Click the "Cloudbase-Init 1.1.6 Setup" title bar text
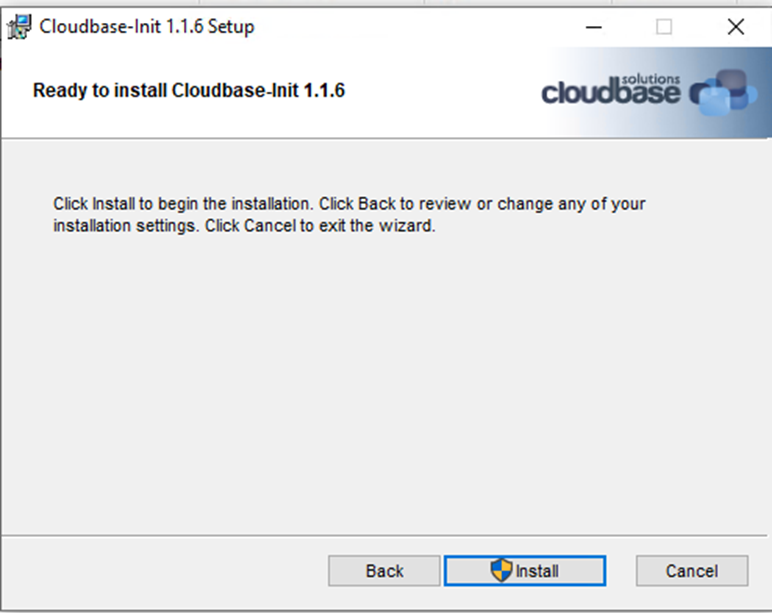The height and width of the screenshot is (613, 772). (x=147, y=27)
